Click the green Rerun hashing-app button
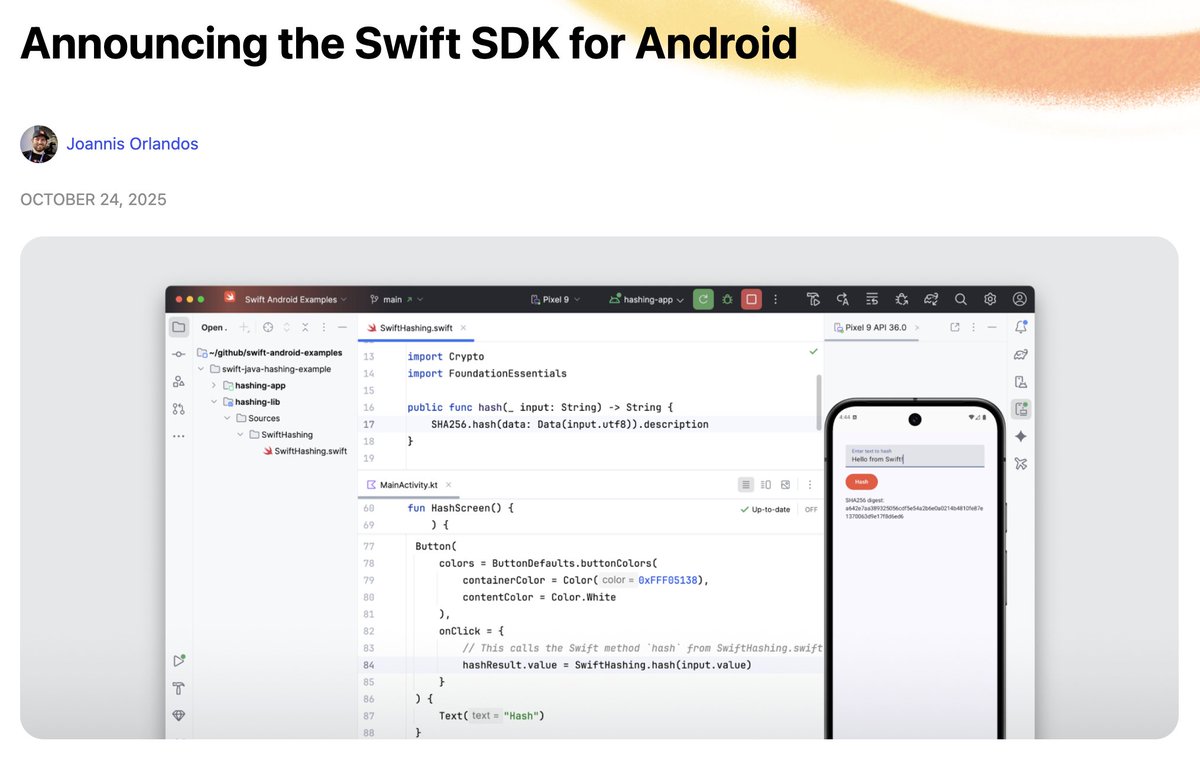 [704, 299]
